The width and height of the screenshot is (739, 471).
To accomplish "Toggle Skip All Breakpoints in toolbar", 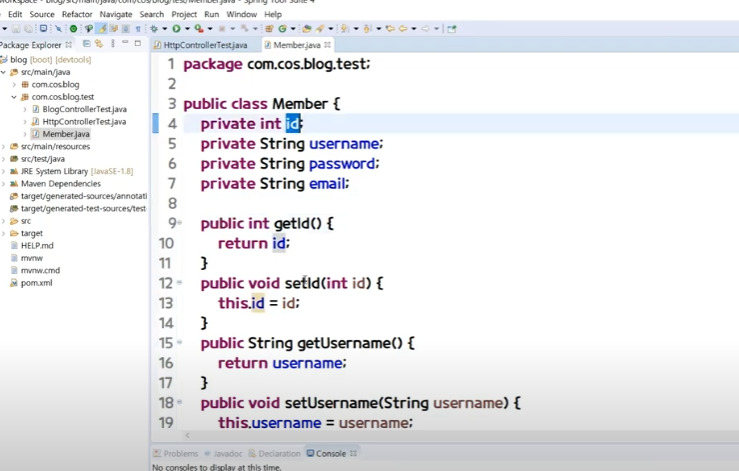I will 58,29.
